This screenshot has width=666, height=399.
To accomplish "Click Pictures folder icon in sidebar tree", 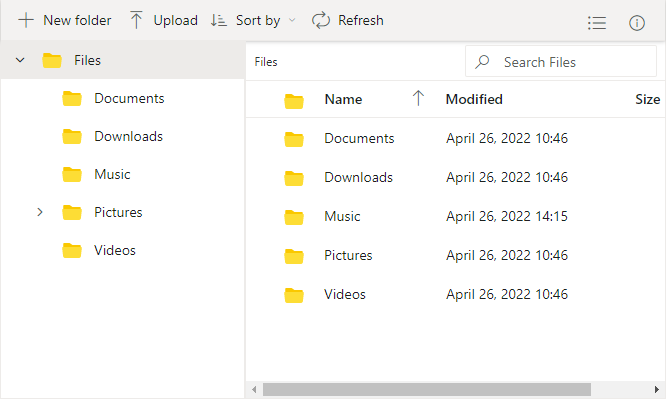I will 72,212.
